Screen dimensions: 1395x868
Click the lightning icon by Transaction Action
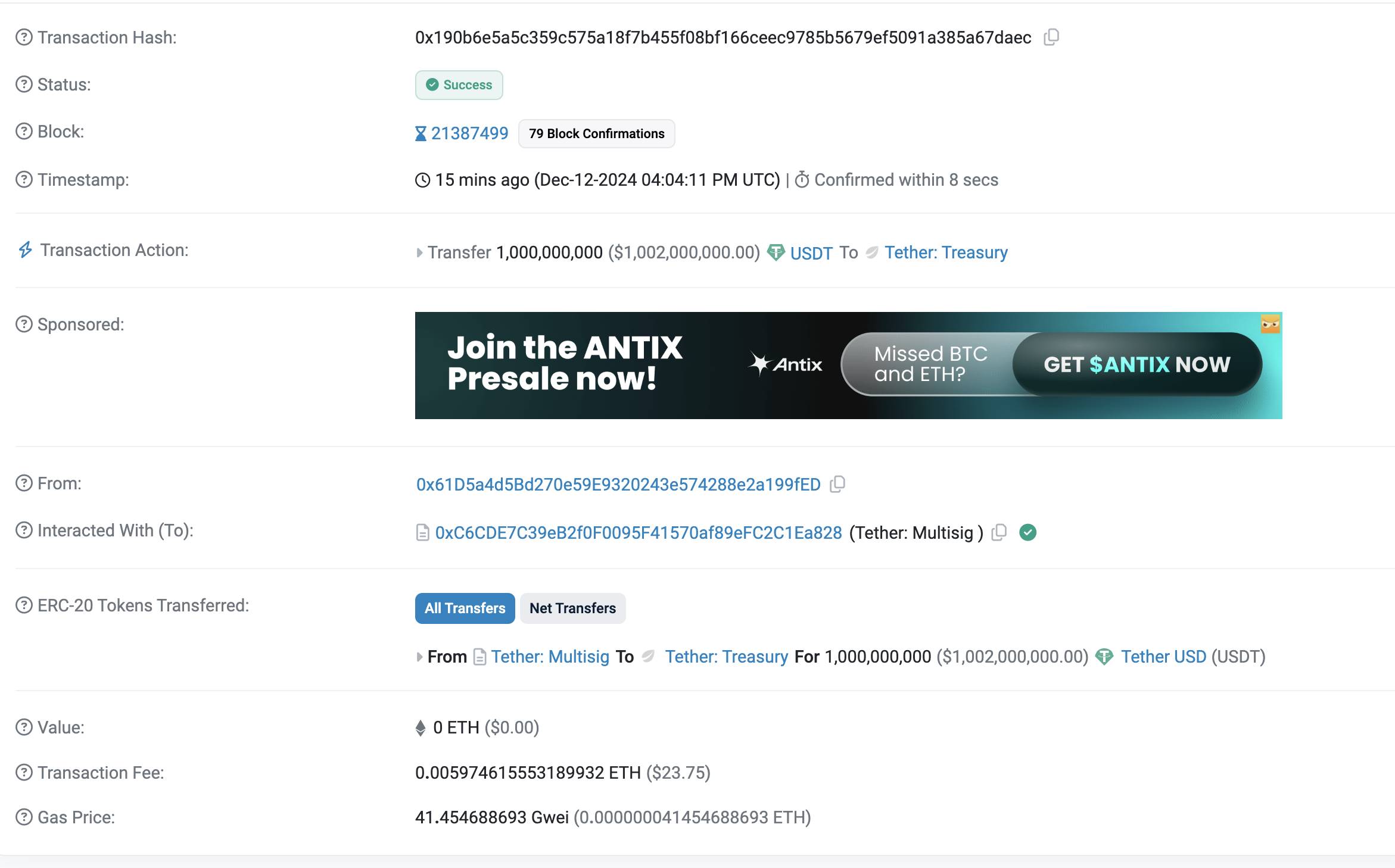point(25,249)
